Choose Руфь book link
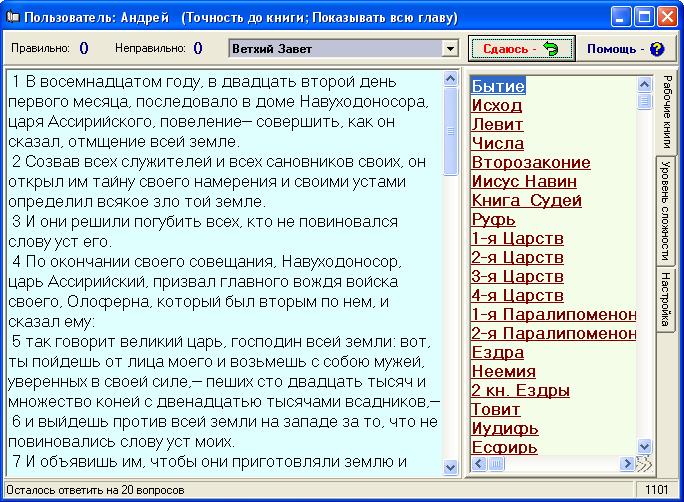 [x=493, y=219]
